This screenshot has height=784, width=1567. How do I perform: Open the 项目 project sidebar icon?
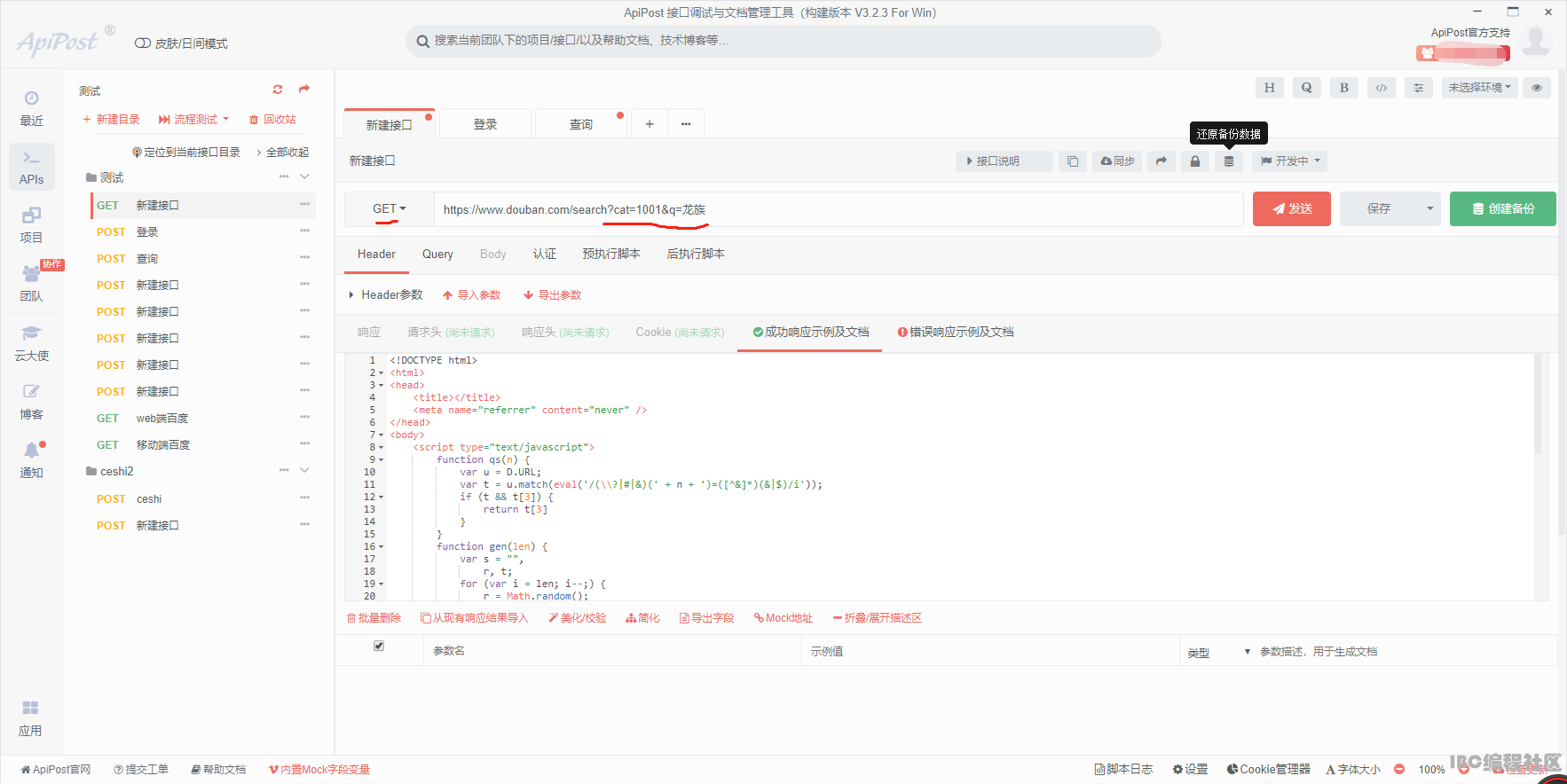click(31, 225)
